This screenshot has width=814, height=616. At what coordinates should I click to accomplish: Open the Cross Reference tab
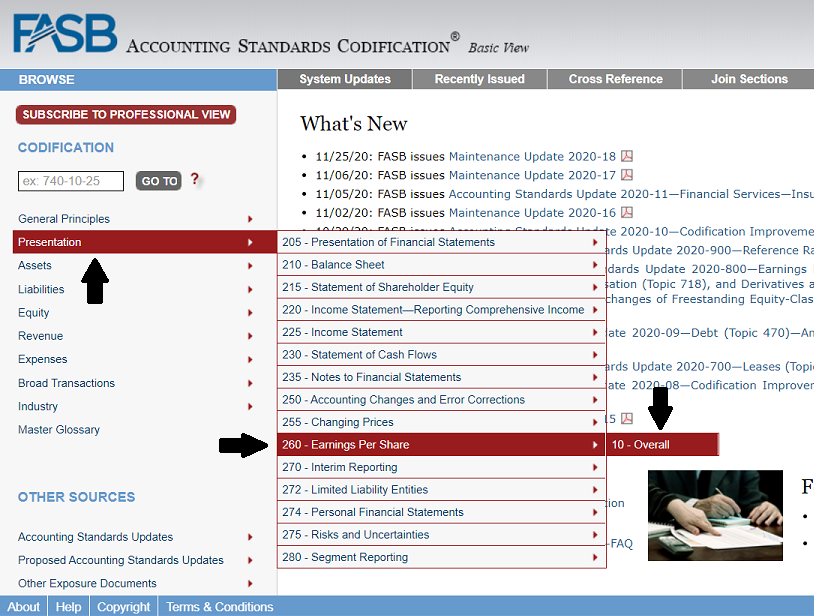(x=615, y=79)
